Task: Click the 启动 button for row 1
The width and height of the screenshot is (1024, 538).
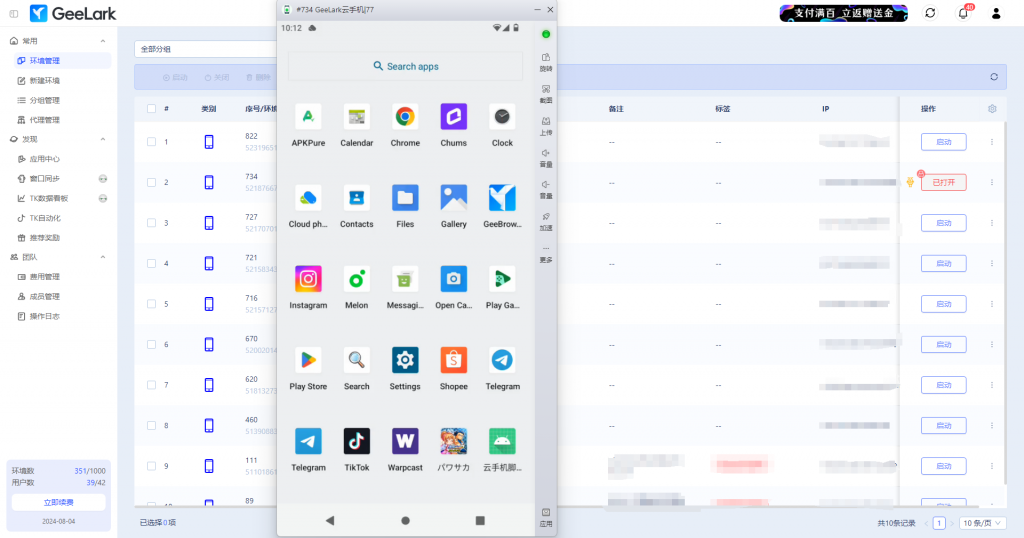Action: click(x=943, y=142)
